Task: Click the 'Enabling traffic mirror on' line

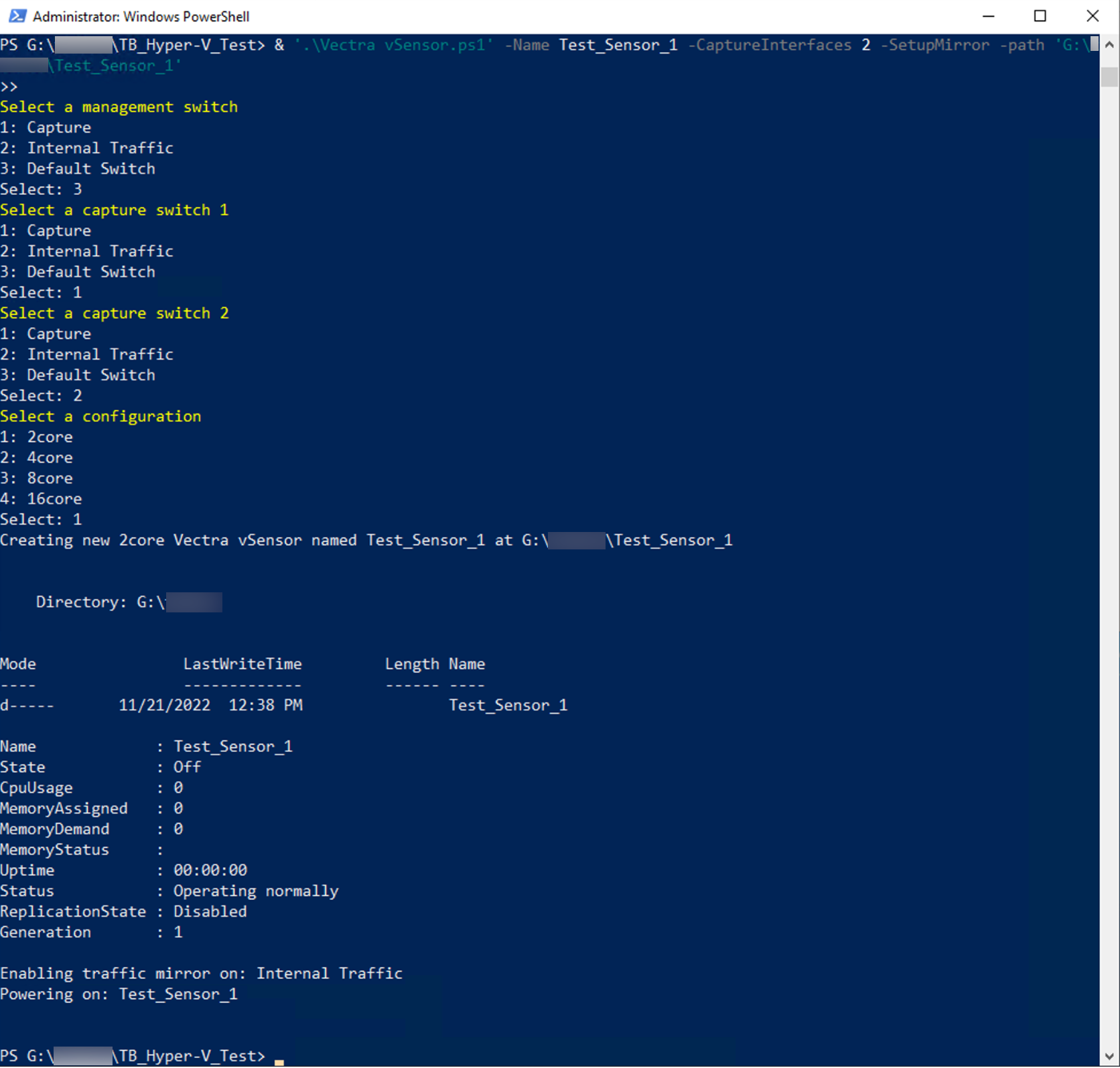Action: click(201, 974)
